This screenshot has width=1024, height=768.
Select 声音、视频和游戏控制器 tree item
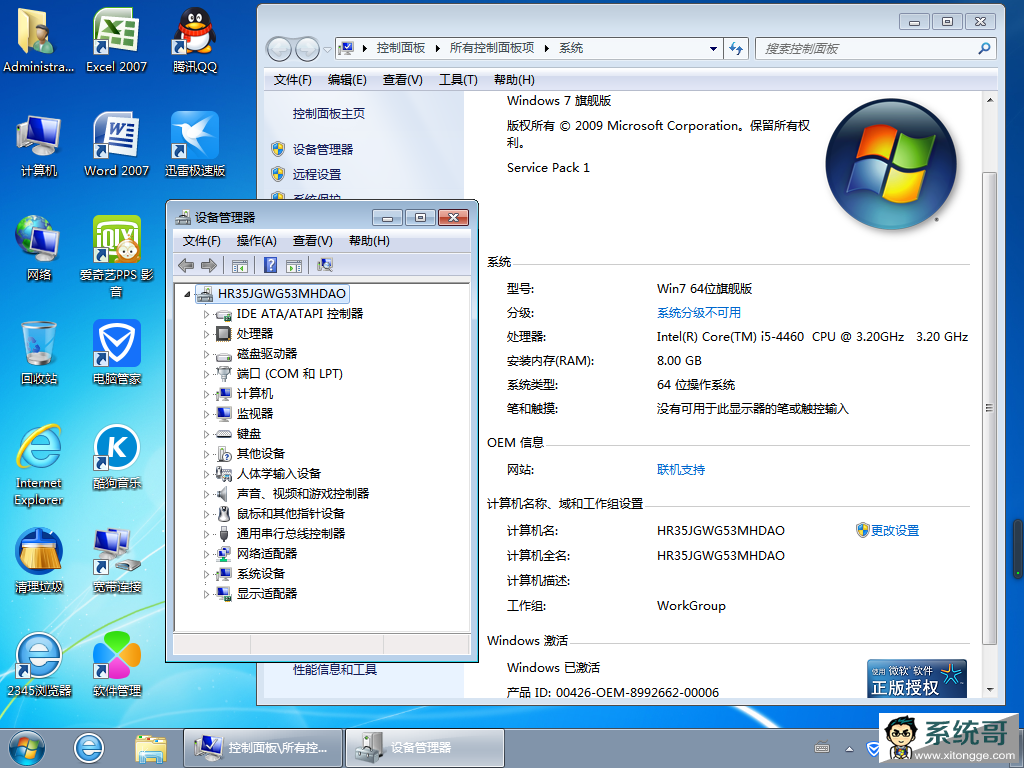pos(302,494)
